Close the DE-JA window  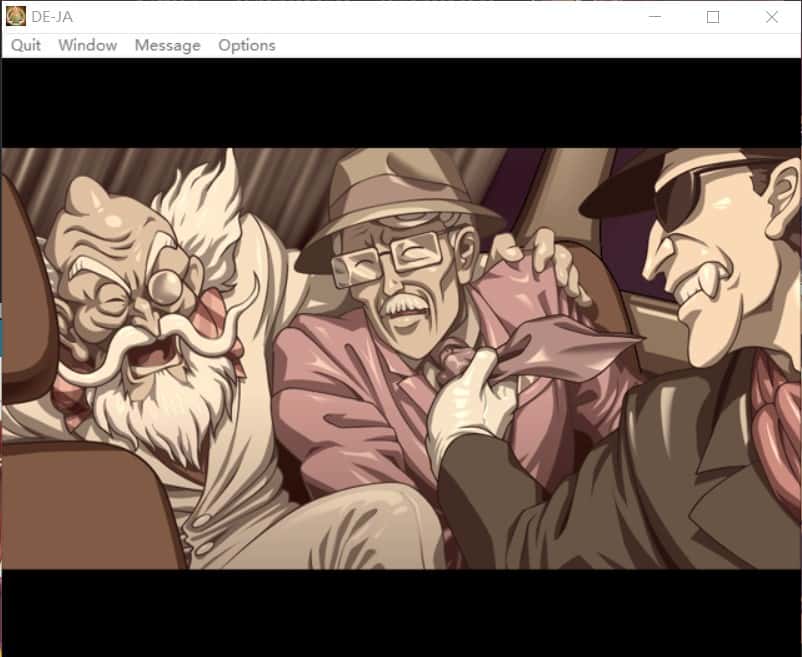[772, 17]
